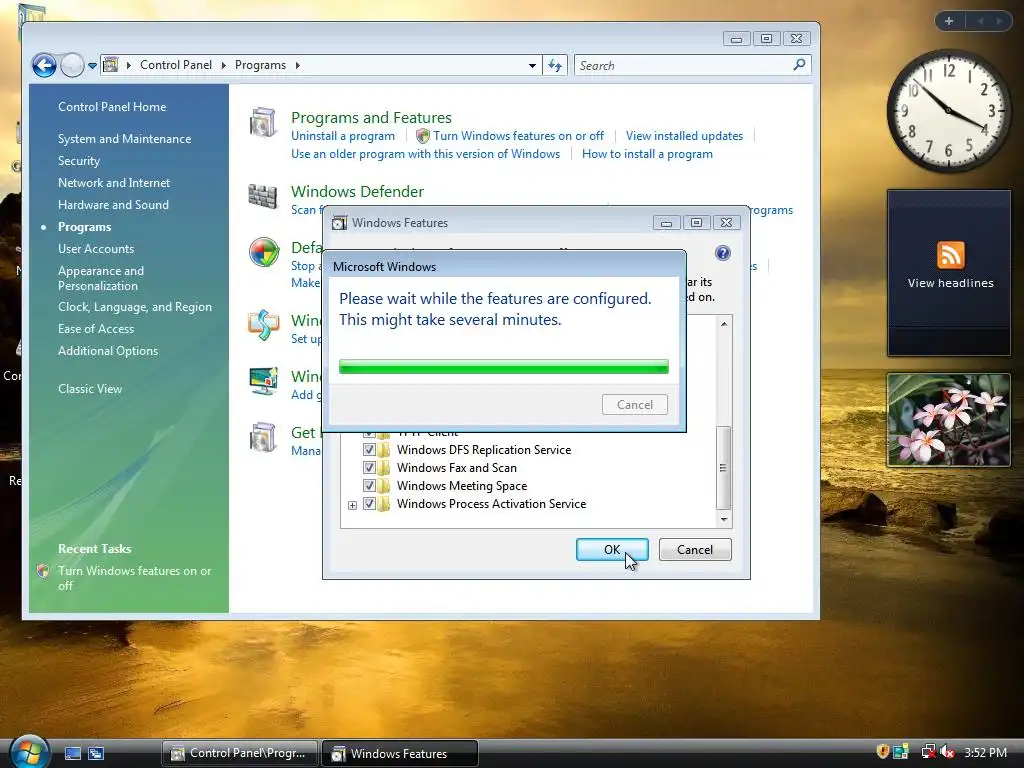Open the Windows Defender heading
Viewport: 1024px width, 768px height.
[x=357, y=191]
